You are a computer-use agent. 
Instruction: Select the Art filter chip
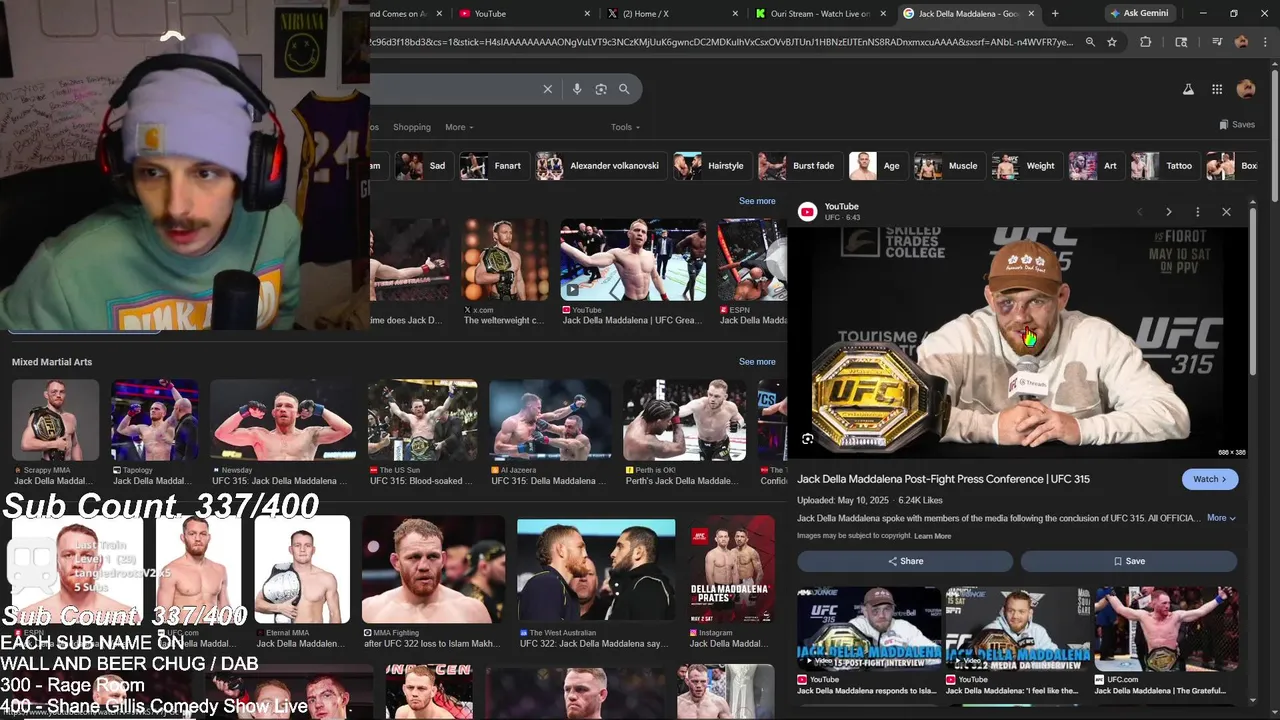[1096, 166]
